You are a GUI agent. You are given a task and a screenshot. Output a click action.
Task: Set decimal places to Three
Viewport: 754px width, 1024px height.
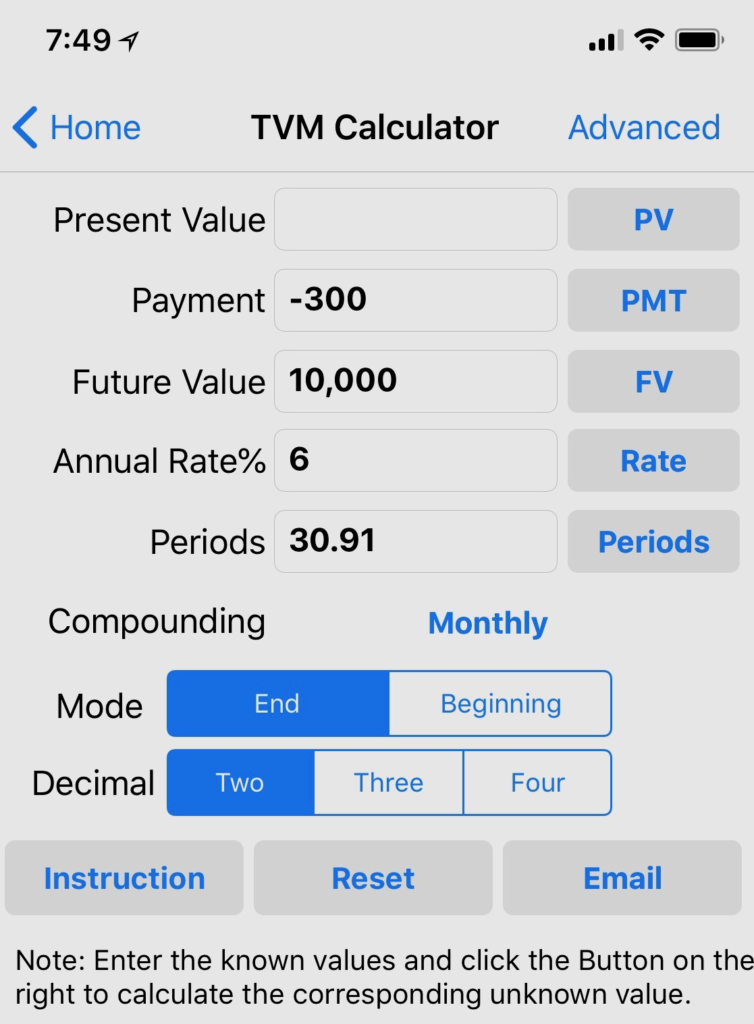[x=388, y=782]
